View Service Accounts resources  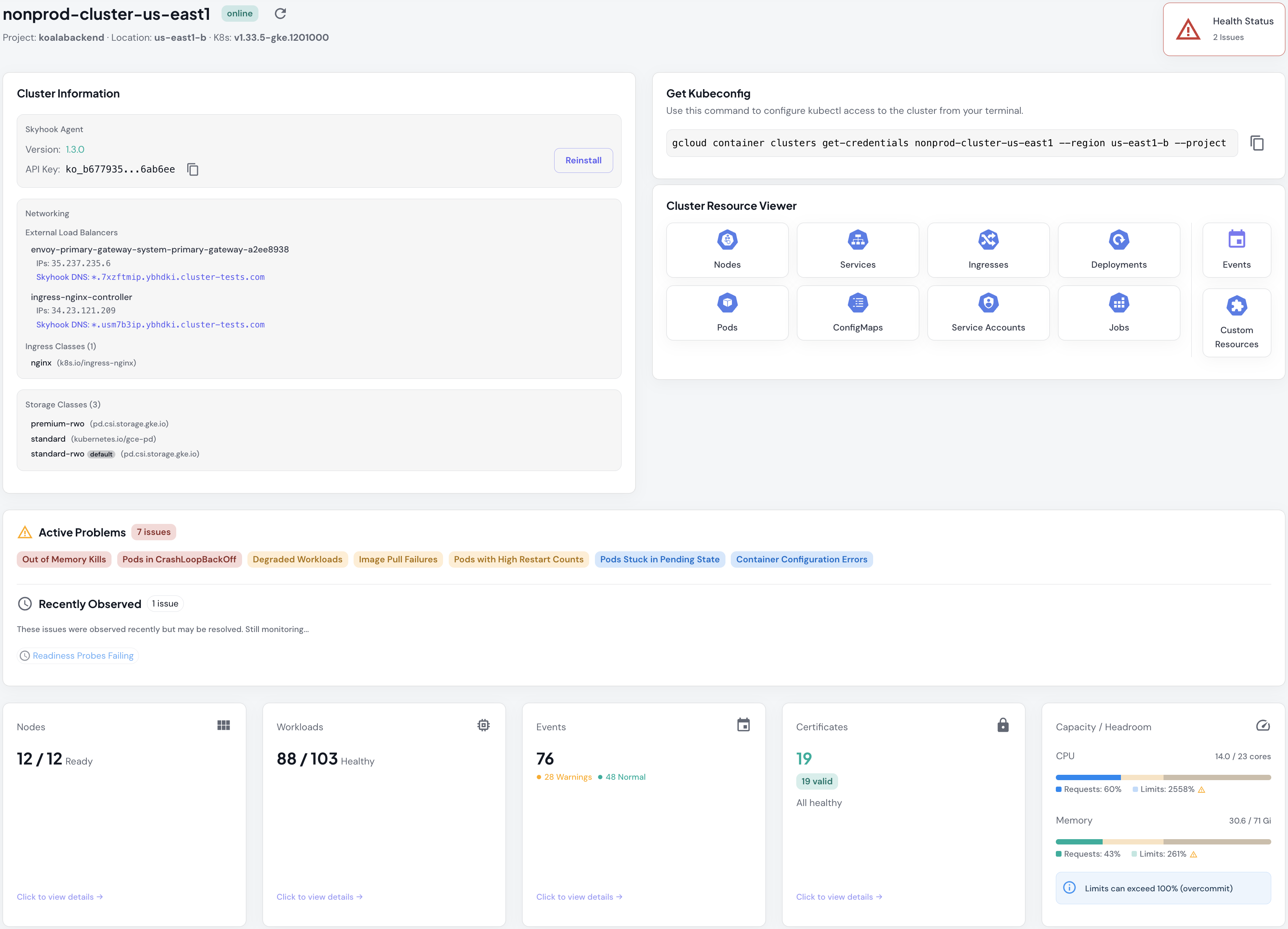click(x=988, y=313)
